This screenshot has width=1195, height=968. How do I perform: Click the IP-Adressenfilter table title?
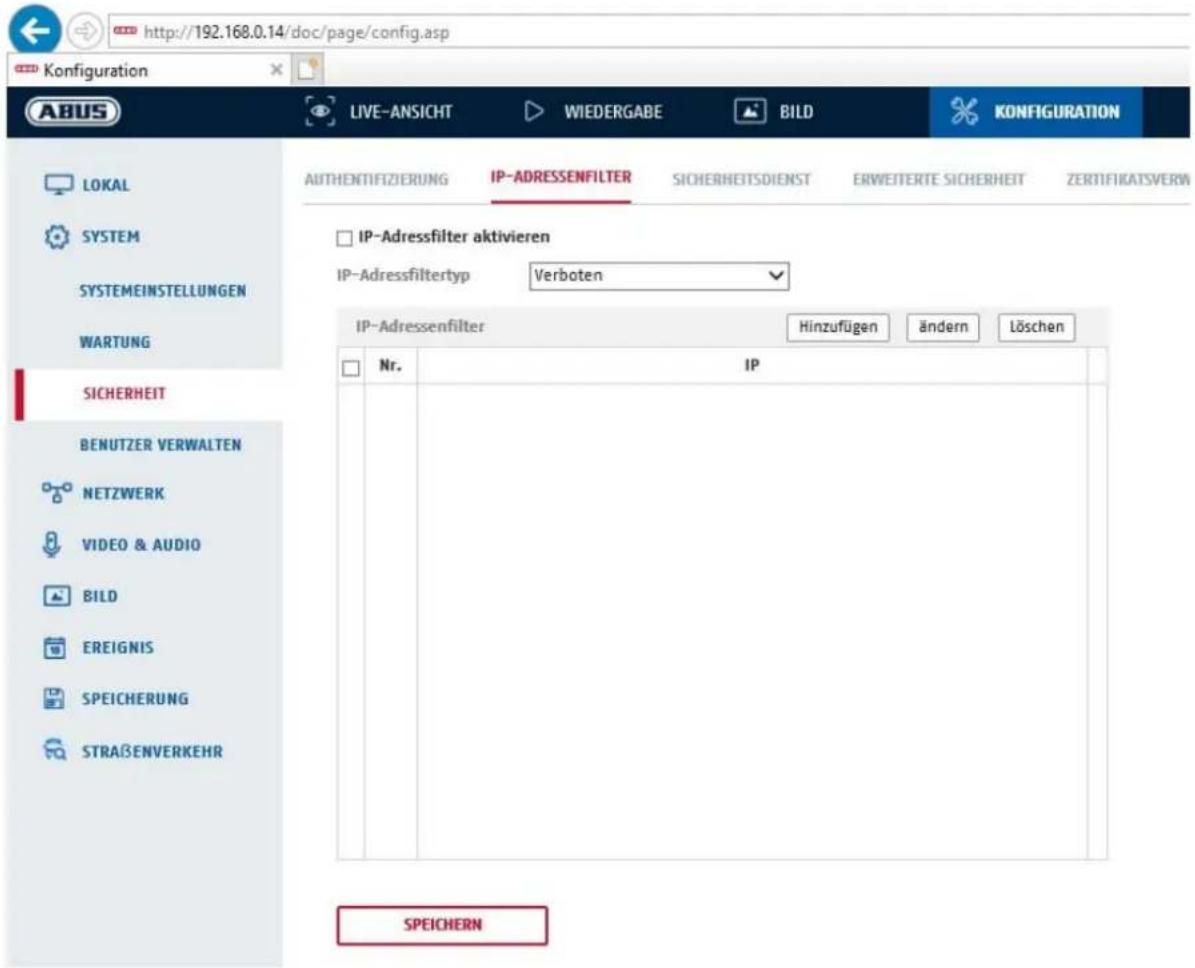[x=420, y=327]
